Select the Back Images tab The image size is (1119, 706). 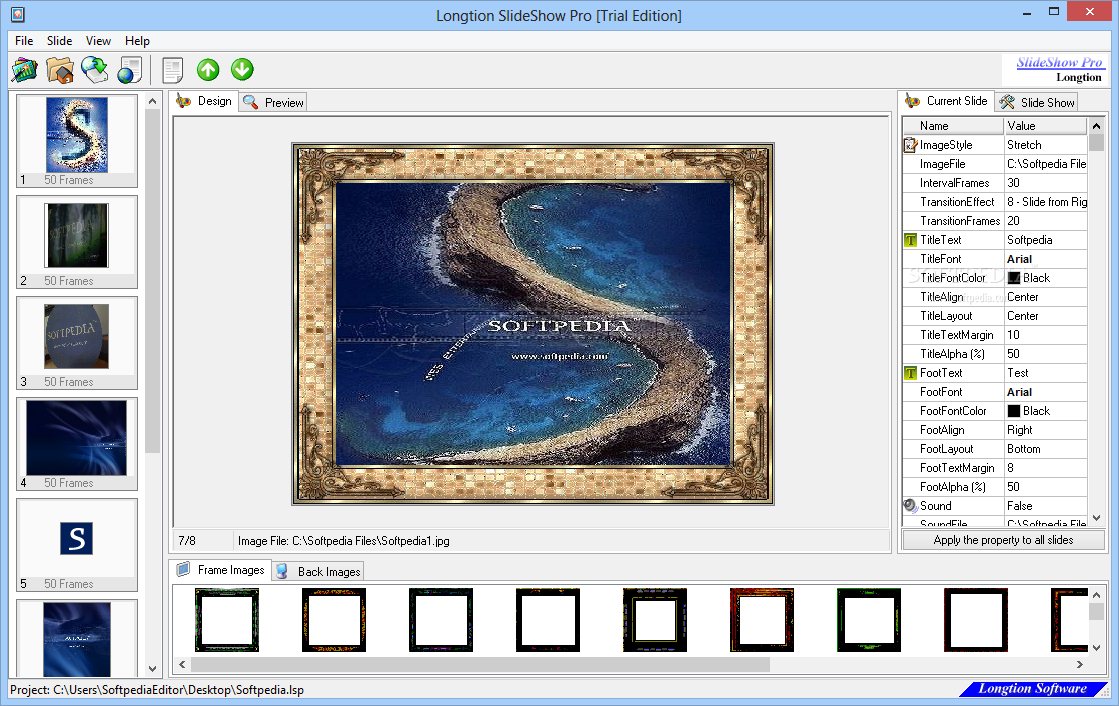pyautogui.click(x=318, y=571)
